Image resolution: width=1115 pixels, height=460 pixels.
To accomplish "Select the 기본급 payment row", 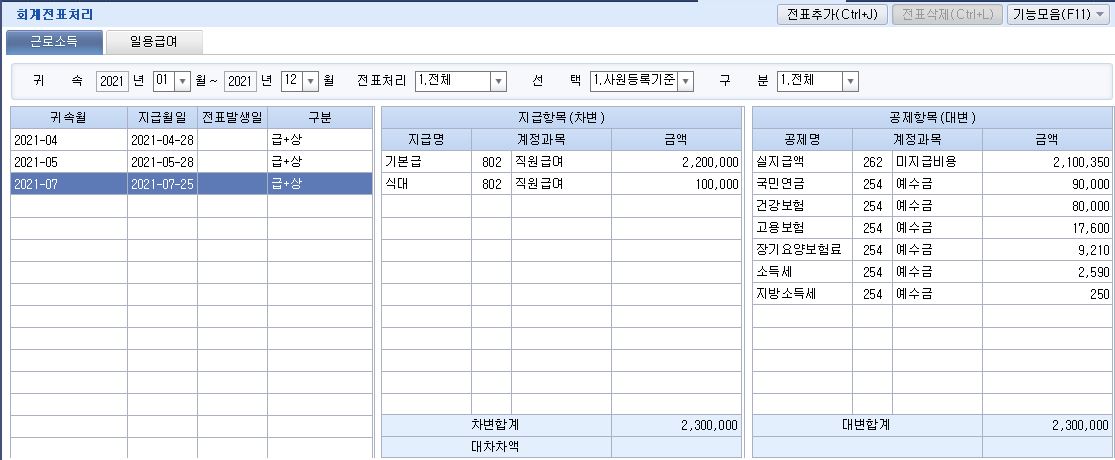I will (562, 162).
